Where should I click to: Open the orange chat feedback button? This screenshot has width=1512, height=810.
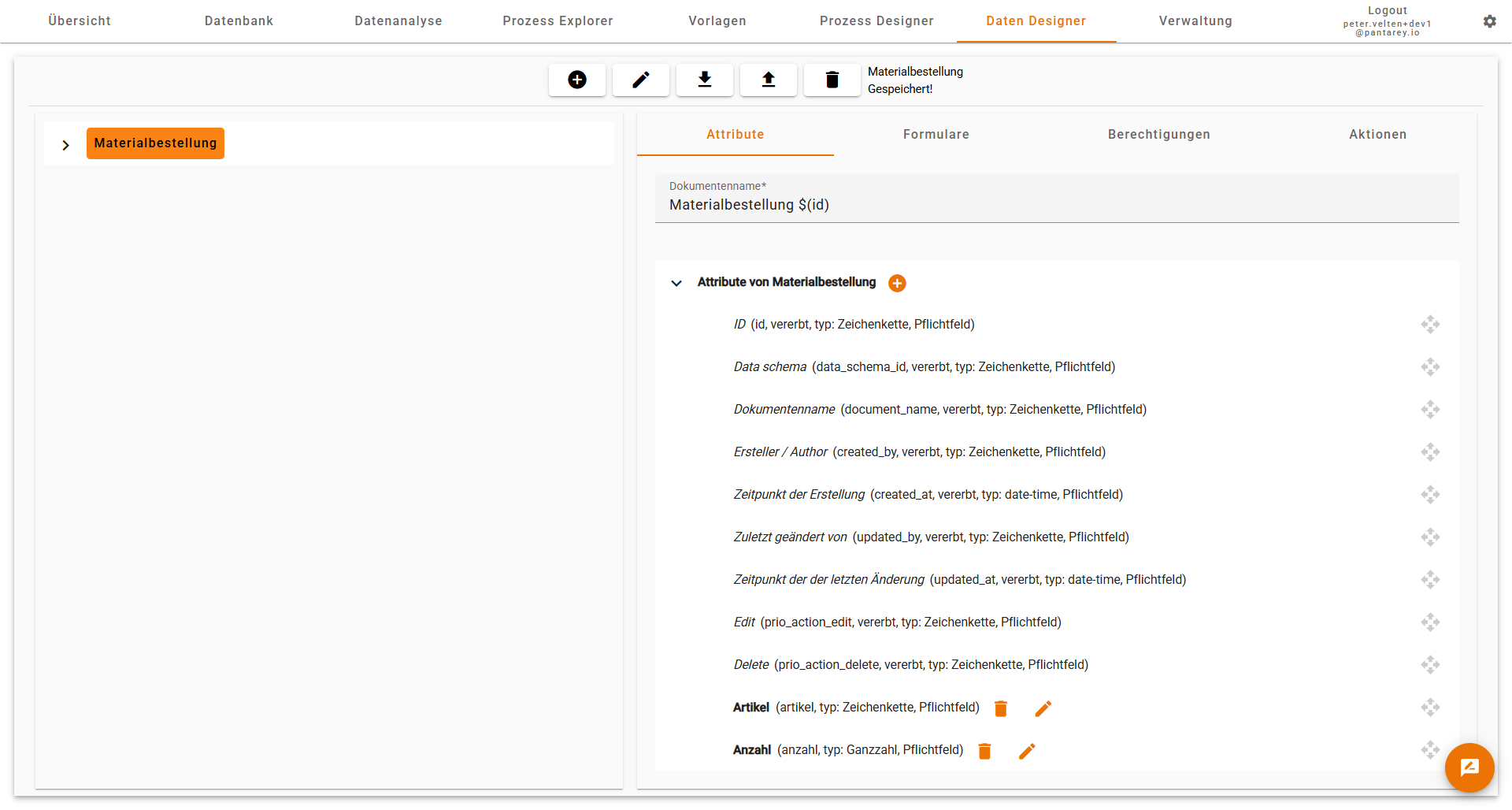pos(1469,767)
